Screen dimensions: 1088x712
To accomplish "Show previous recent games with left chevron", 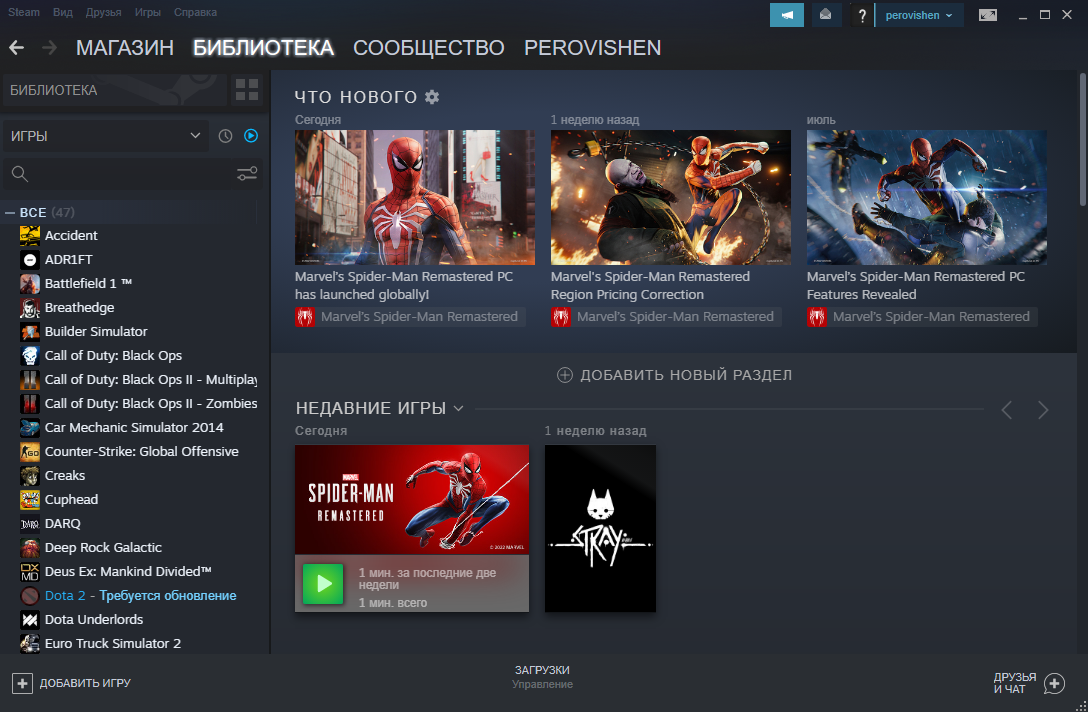I will 1007,410.
